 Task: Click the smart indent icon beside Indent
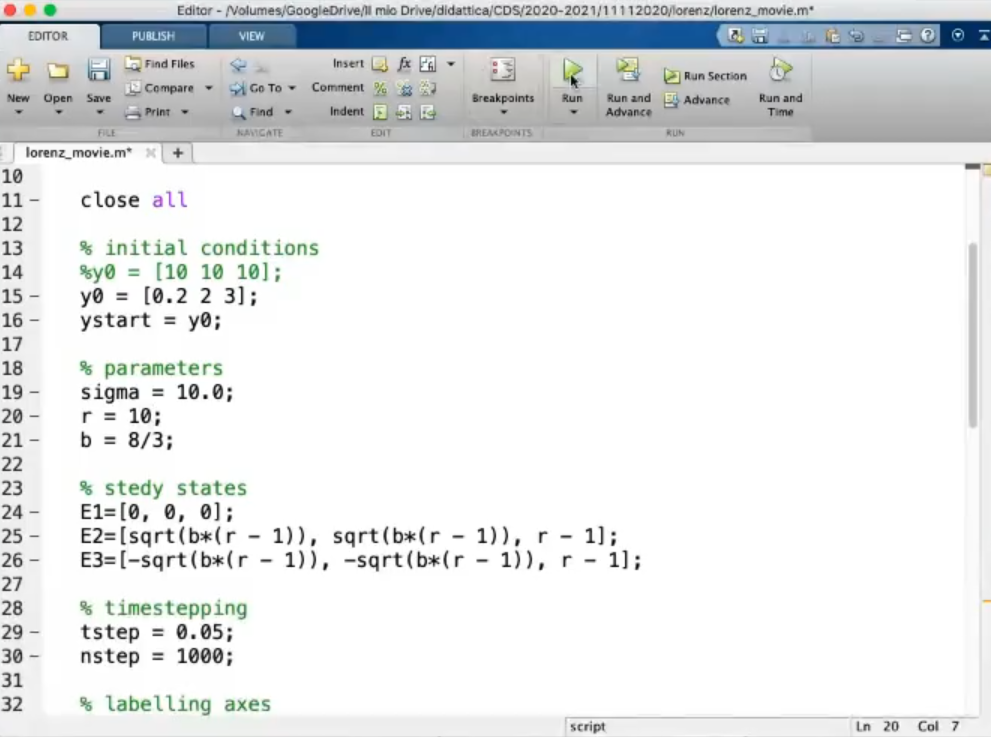[x=380, y=112]
